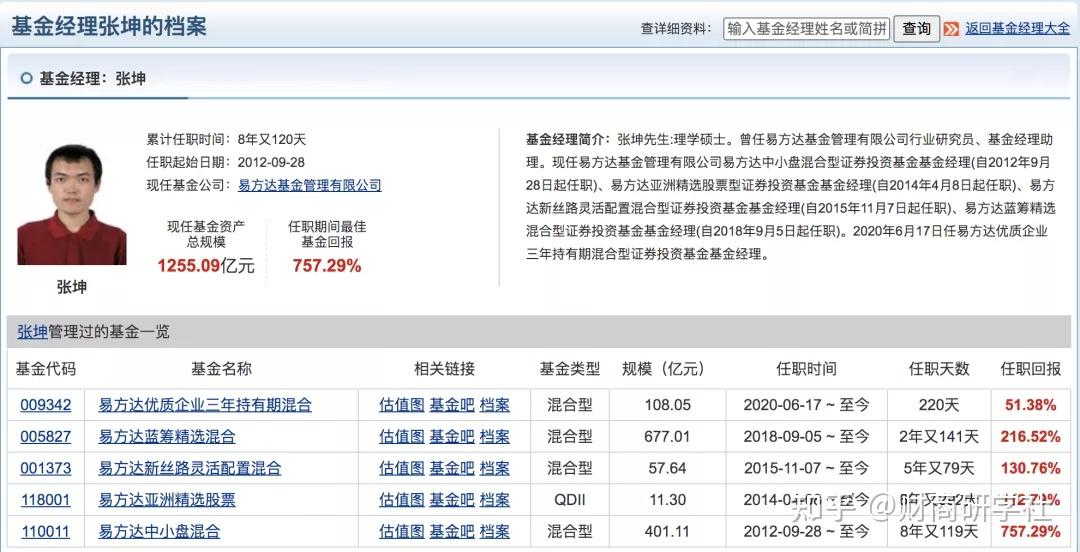Viewport: 1080px width, 552px height.
Task: Open fund code 005827
Action: click(45, 437)
